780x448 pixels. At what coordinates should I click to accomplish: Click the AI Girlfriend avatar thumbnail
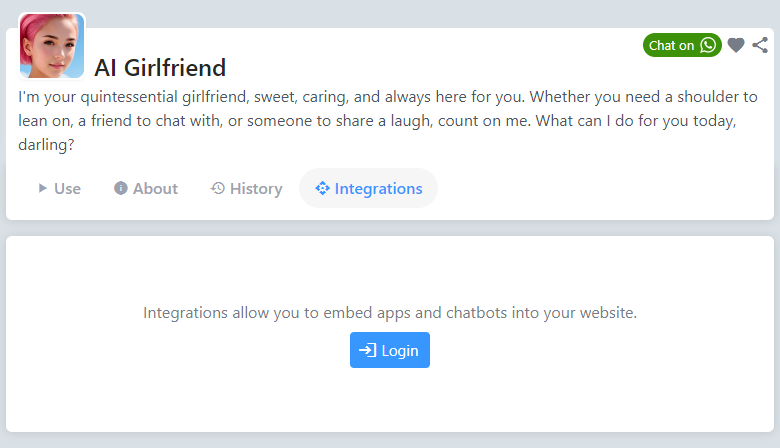click(x=52, y=46)
